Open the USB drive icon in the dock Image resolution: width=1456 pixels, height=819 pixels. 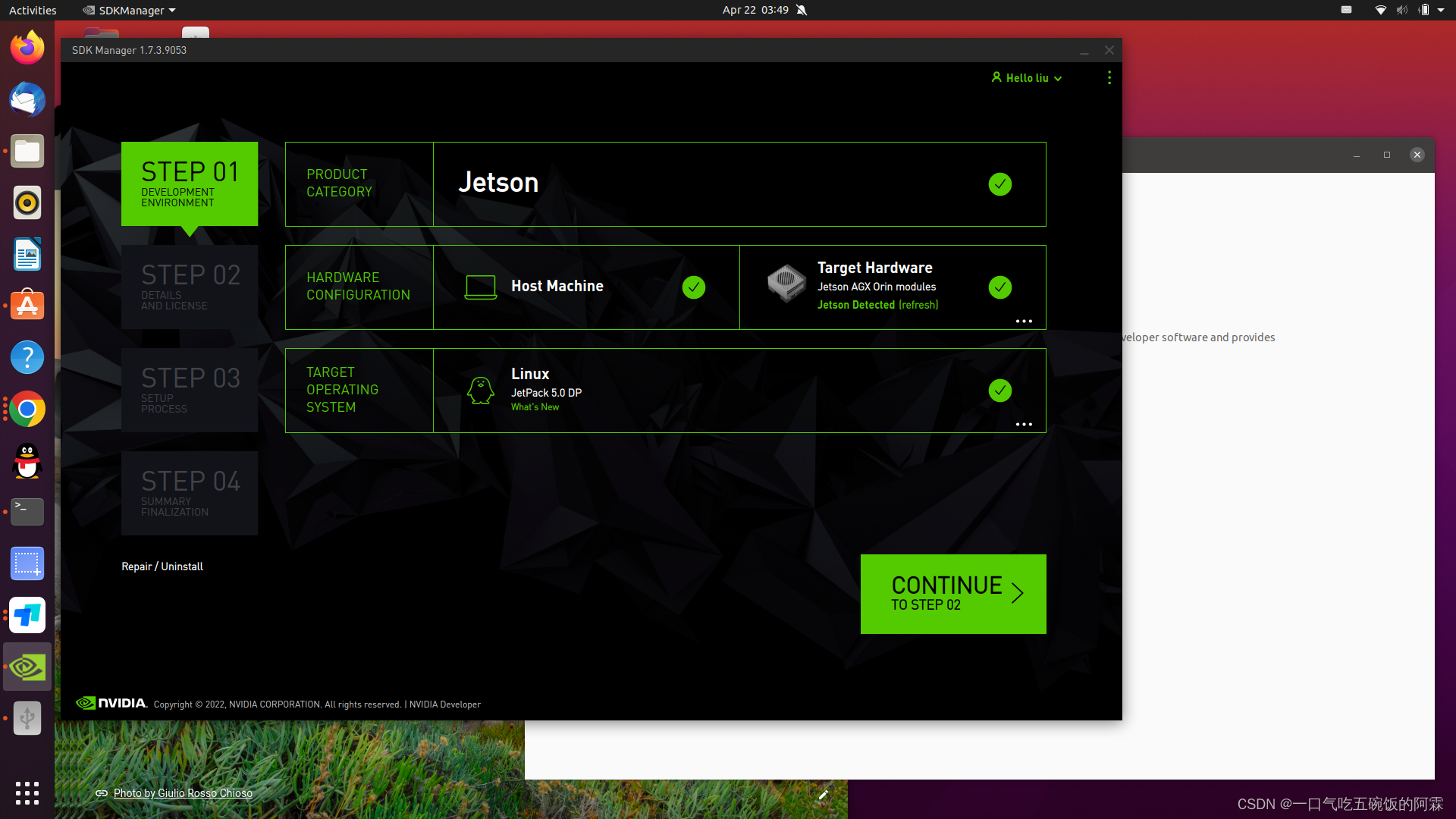click(27, 718)
